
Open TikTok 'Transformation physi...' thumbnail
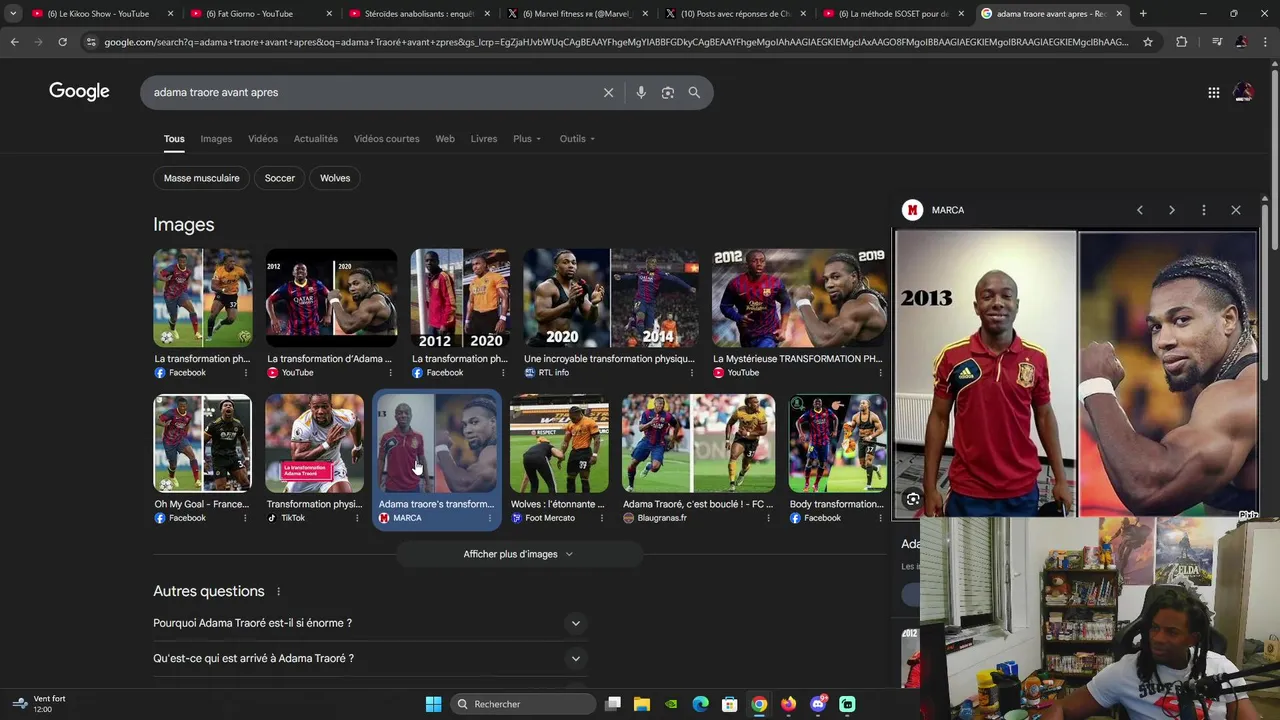(x=314, y=443)
